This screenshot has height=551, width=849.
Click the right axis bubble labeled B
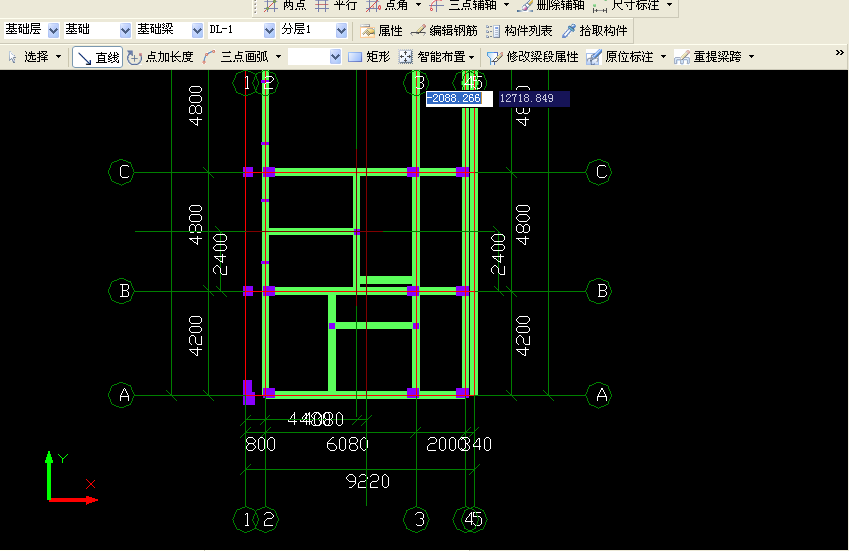click(x=600, y=291)
